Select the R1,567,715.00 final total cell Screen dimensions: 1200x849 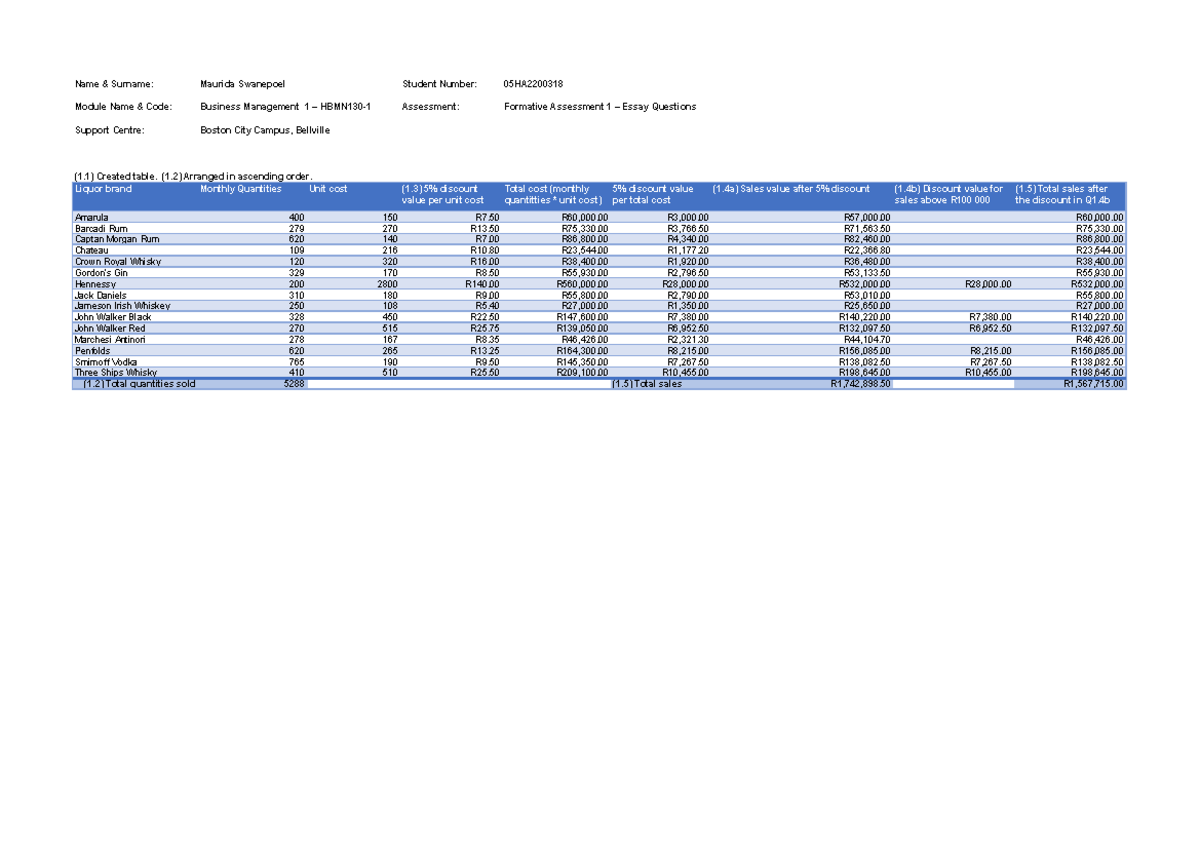pos(1093,384)
